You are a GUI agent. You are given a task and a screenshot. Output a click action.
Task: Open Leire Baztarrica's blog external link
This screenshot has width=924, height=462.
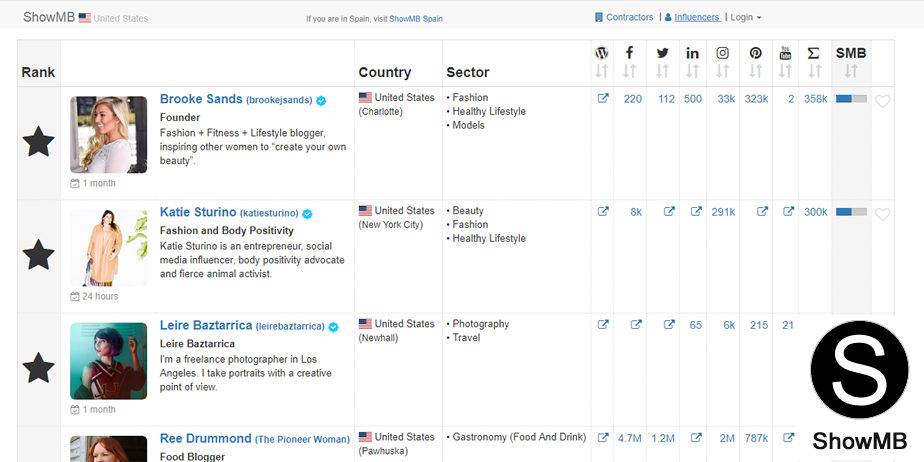pos(603,325)
